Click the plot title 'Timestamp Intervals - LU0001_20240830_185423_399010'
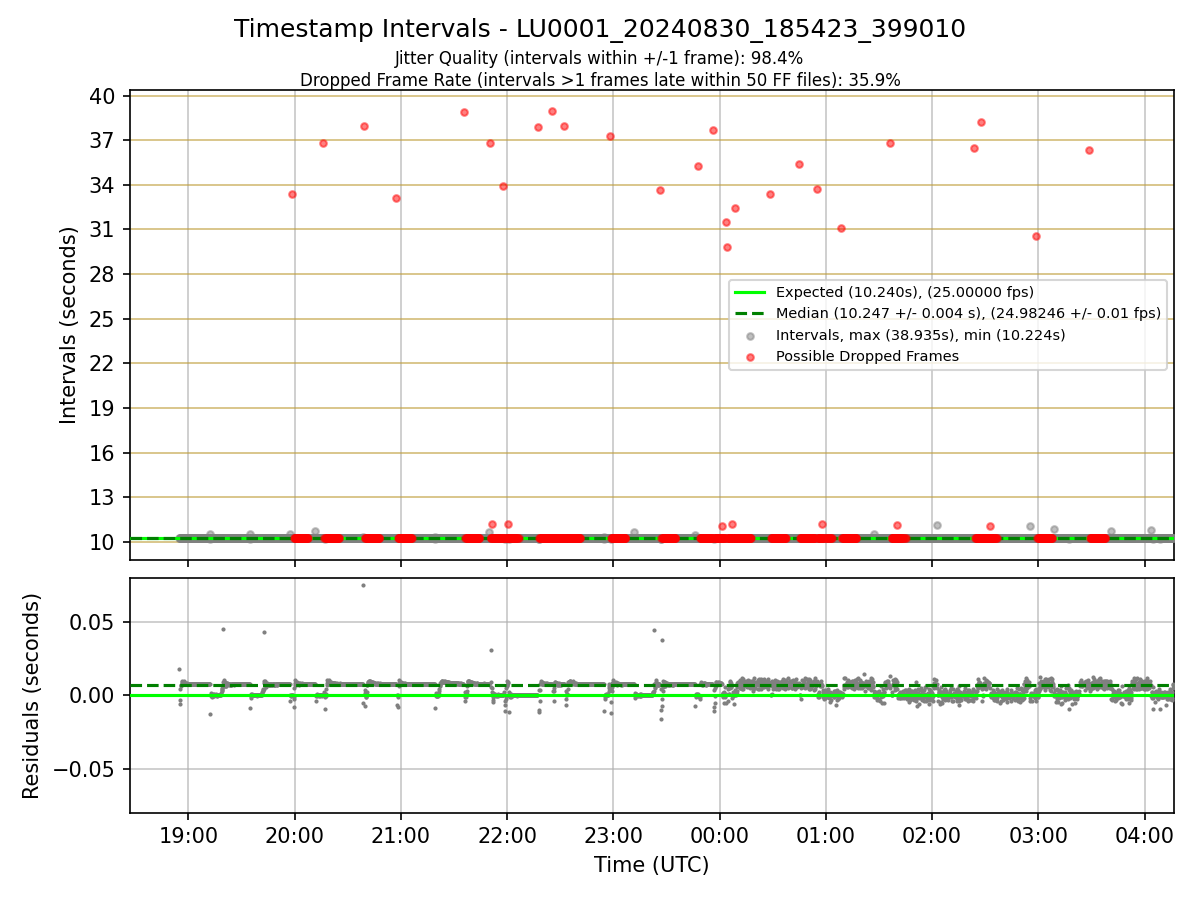This screenshot has height=900, width=1200. click(600, 29)
